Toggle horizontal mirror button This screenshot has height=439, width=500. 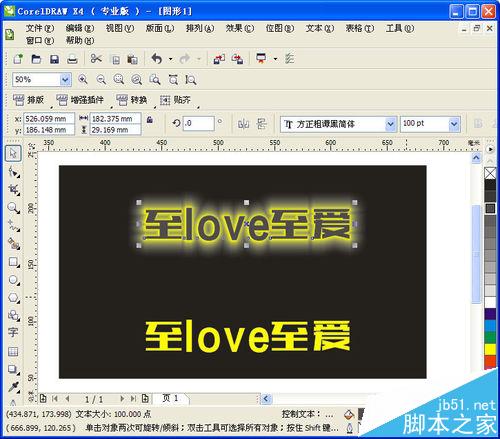click(x=243, y=124)
